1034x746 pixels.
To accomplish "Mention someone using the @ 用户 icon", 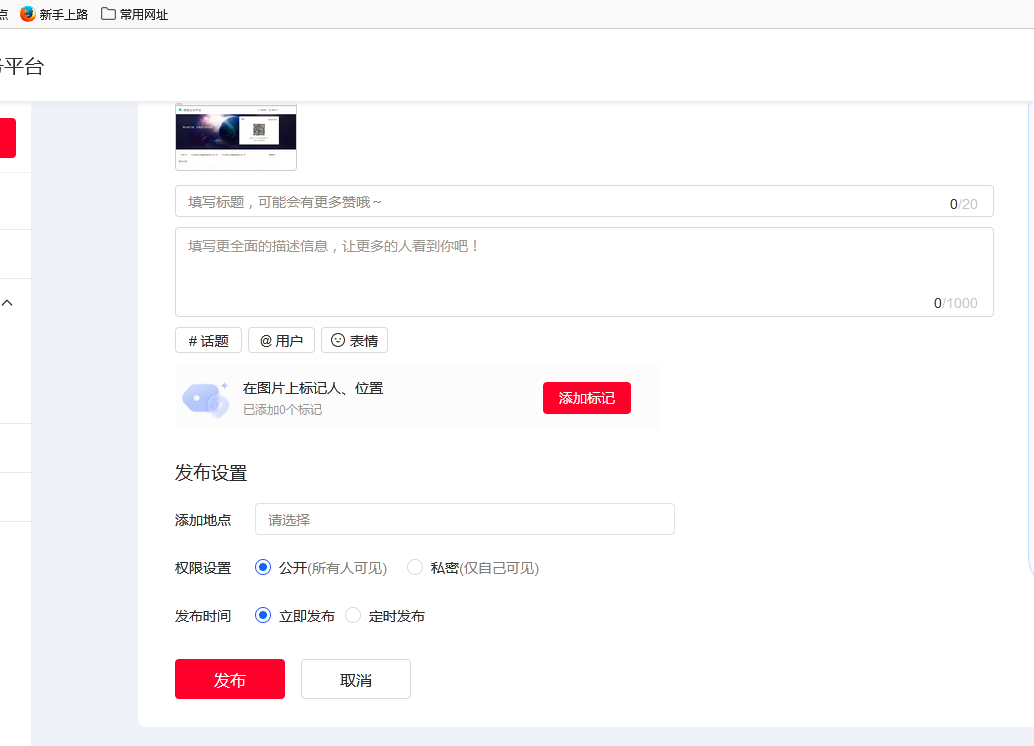I will (x=281, y=340).
